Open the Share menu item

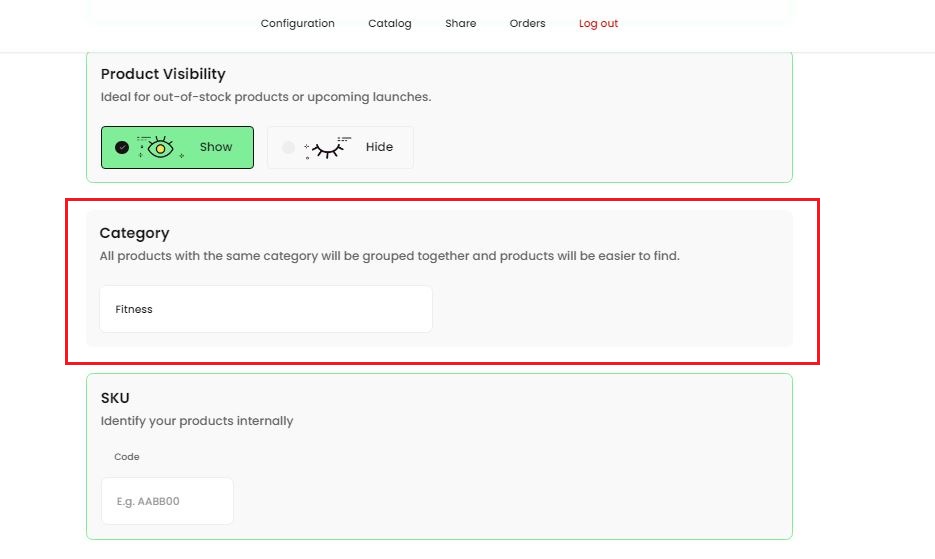click(x=460, y=23)
